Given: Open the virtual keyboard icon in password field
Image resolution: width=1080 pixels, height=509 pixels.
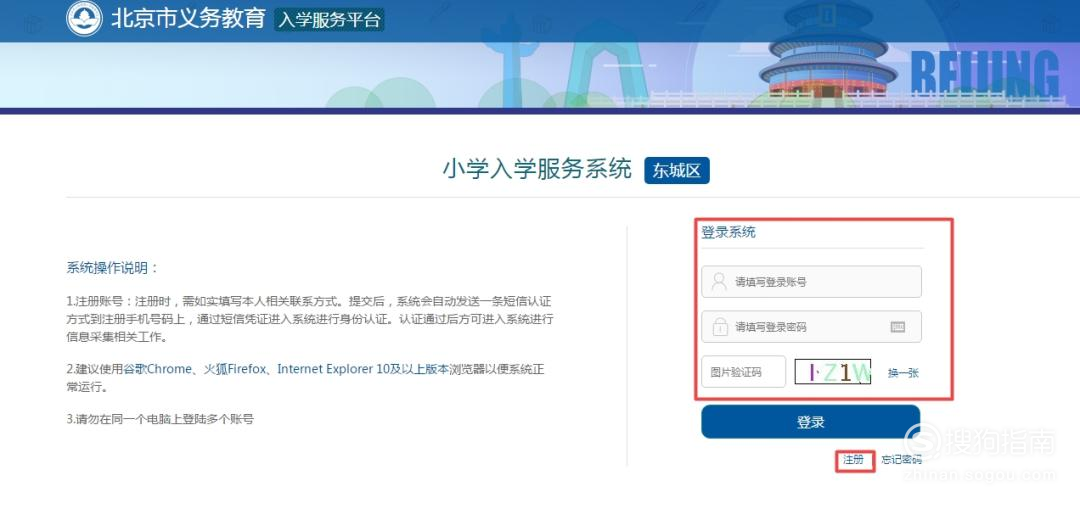Looking at the screenshot, I should point(897,326).
